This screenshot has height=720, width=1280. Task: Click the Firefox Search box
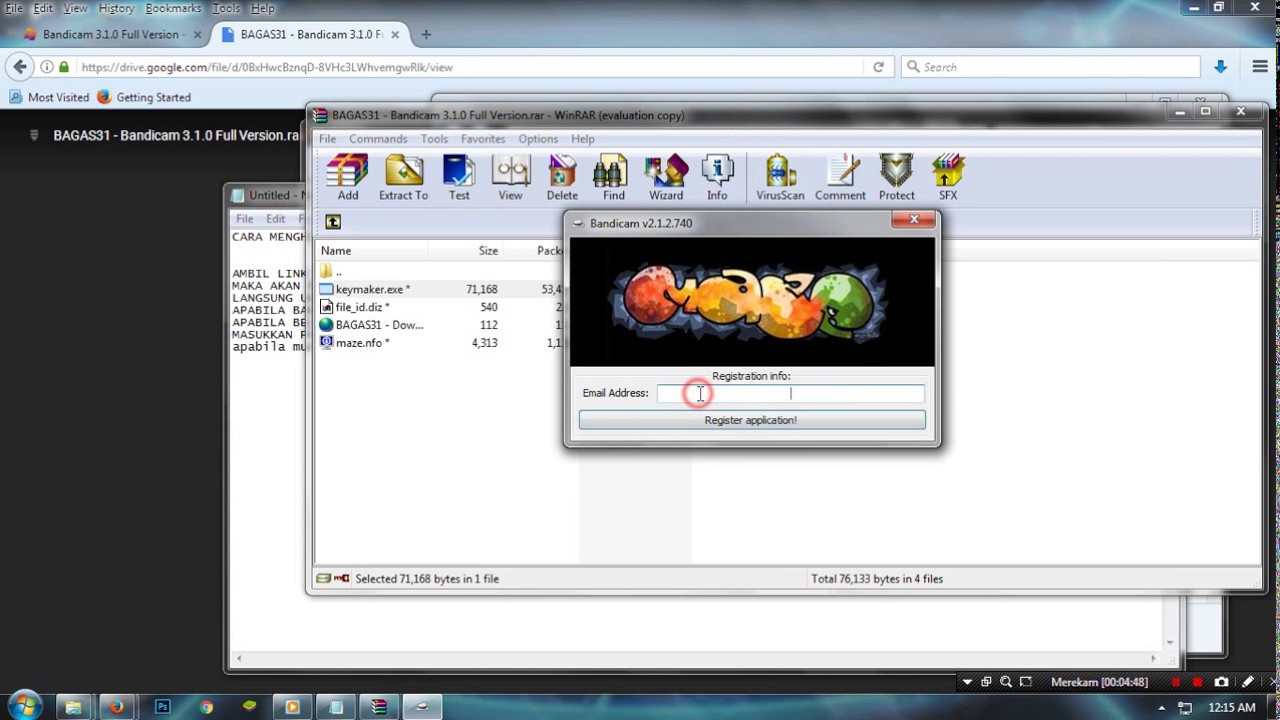point(1050,67)
